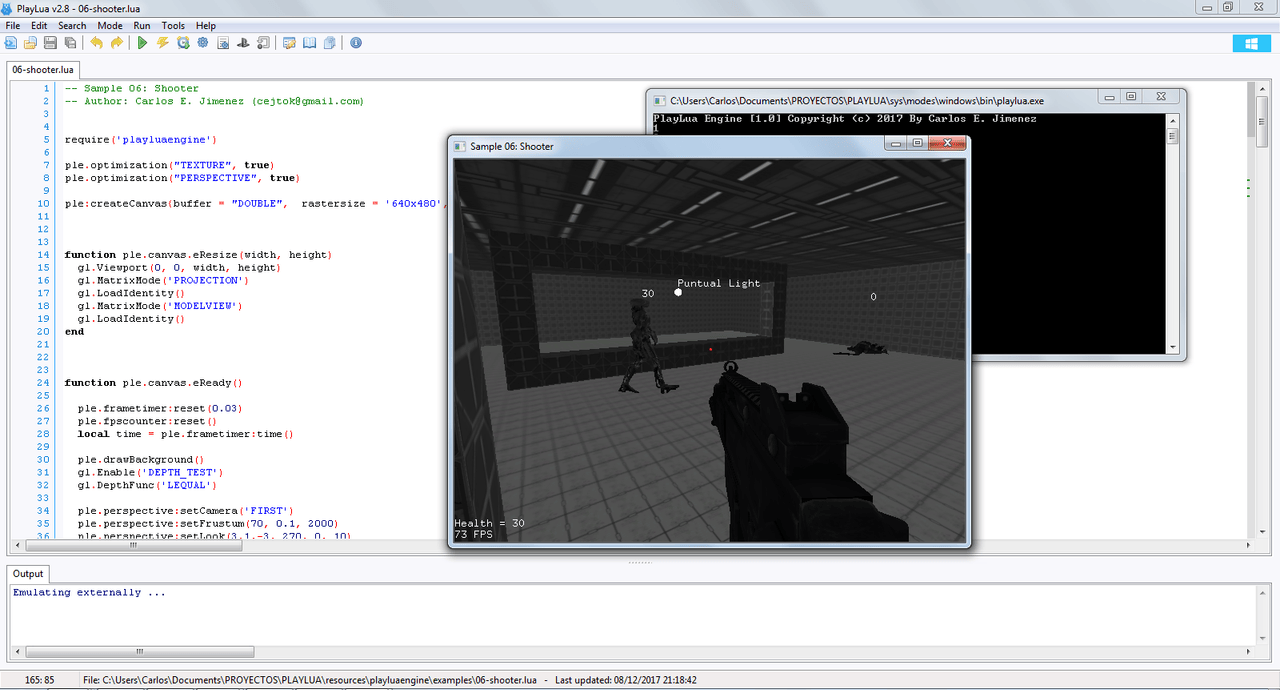Screen dimensions: 1280x690
Task: Click the file path in the status bar
Action: point(311,680)
